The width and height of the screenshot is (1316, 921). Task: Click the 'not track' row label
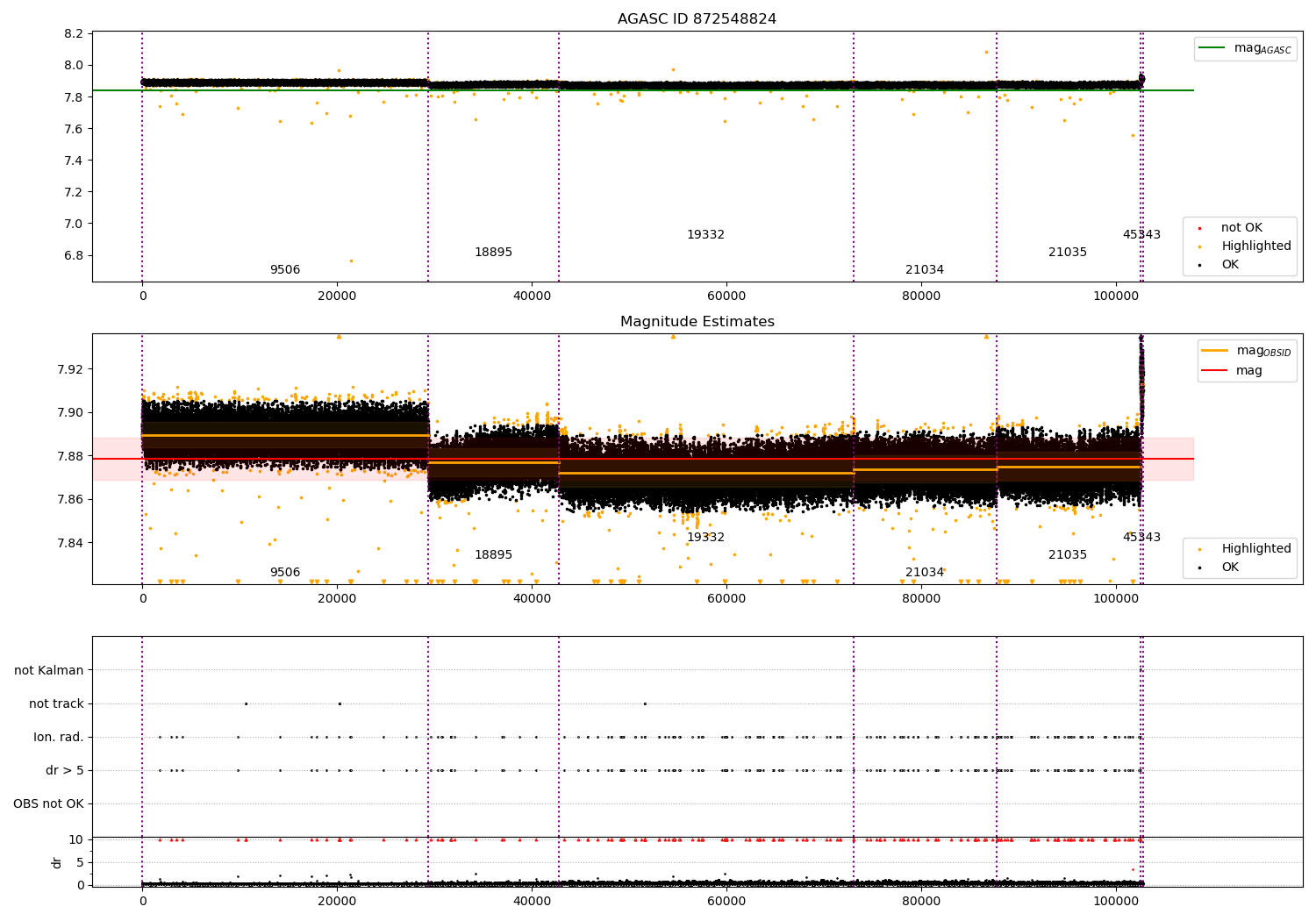(x=56, y=704)
